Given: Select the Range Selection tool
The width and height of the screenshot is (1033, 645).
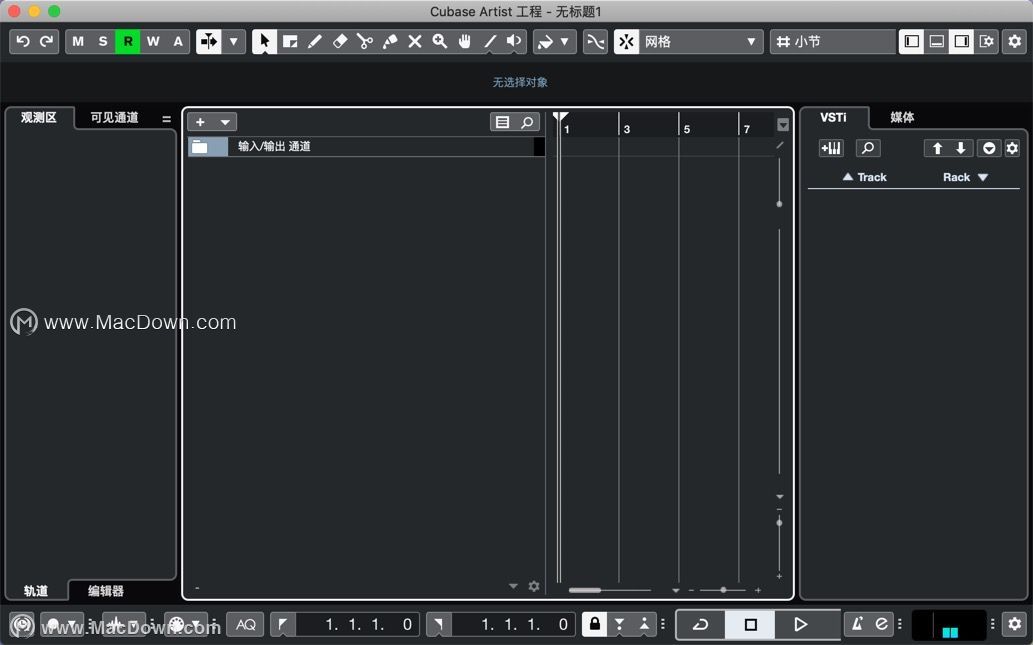Looking at the screenshot, I should (x=290, y=42).
